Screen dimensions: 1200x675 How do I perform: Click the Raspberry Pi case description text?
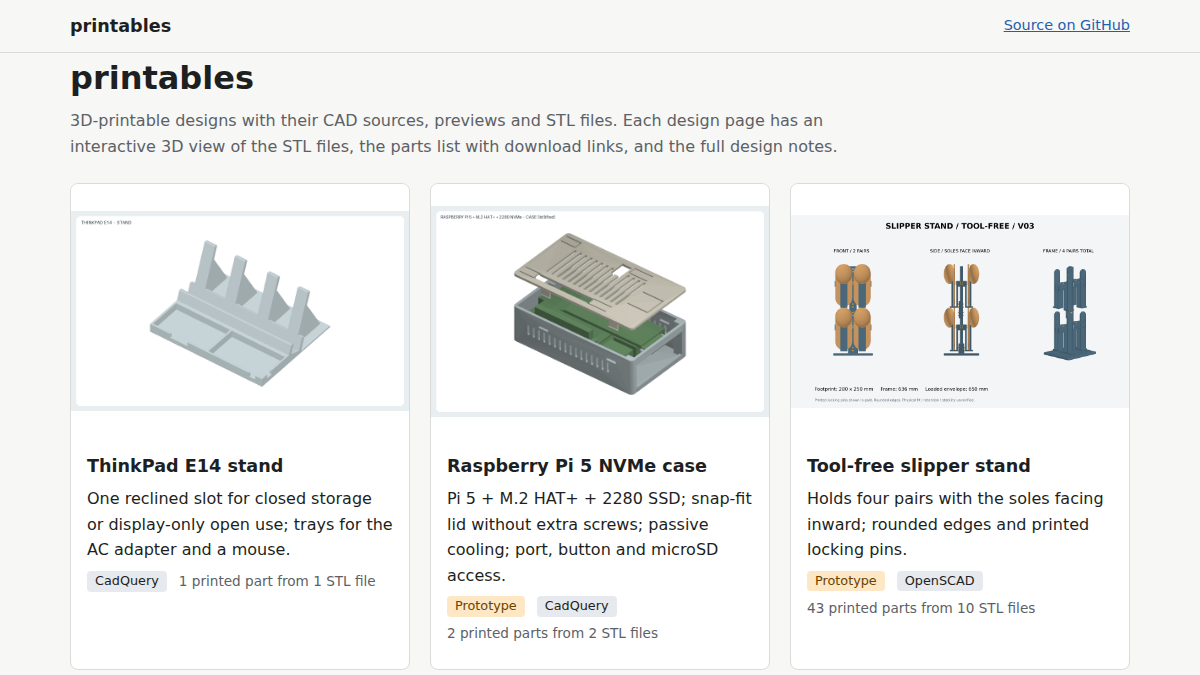click(600, 537)
